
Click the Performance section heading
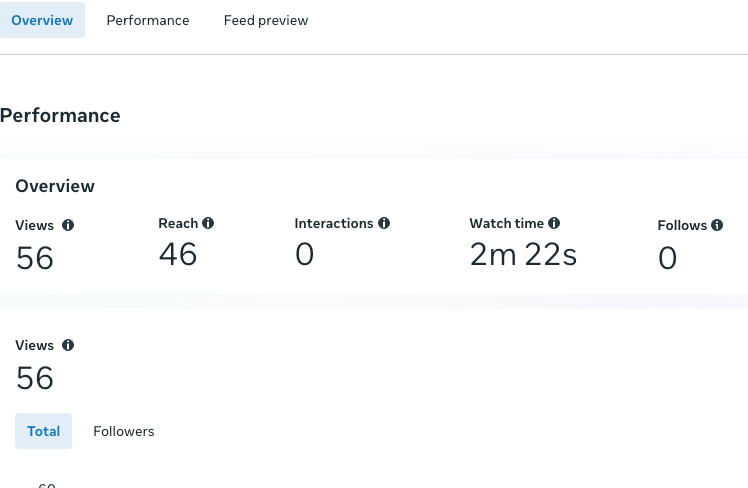tap(60, 116)
